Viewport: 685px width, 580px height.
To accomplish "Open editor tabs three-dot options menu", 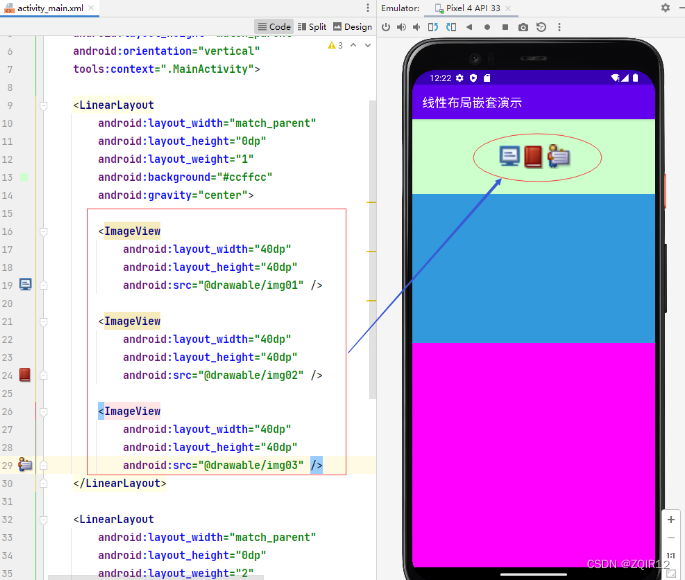I will coord(368,8).
